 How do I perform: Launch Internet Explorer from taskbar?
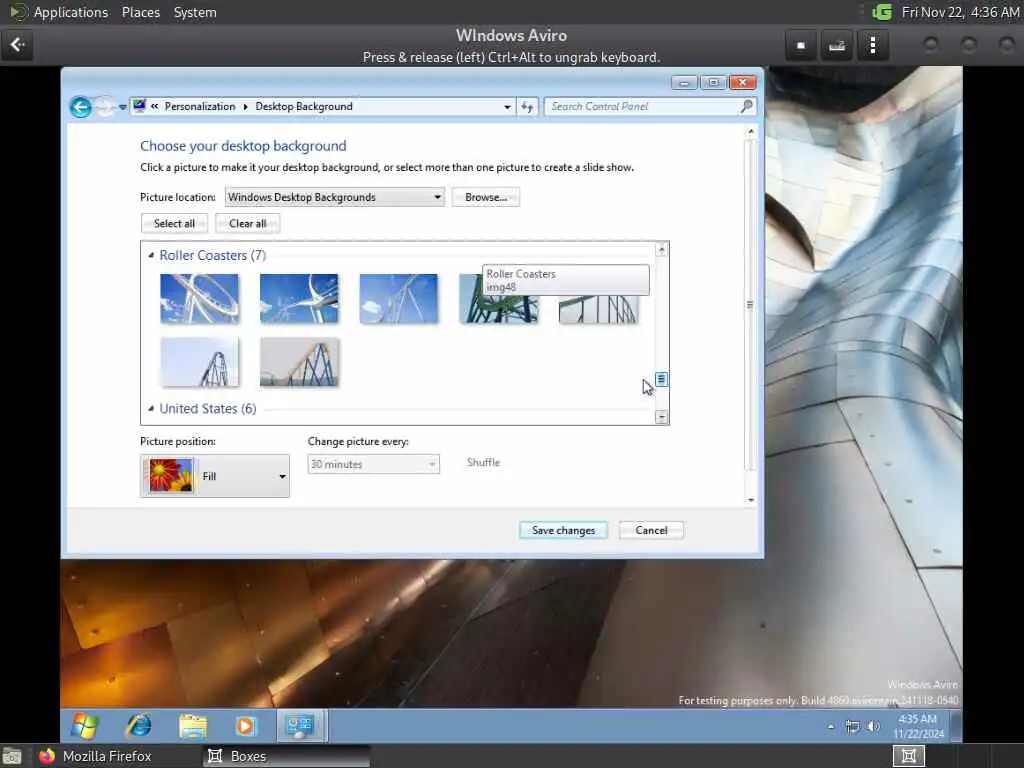coord(138,726)
